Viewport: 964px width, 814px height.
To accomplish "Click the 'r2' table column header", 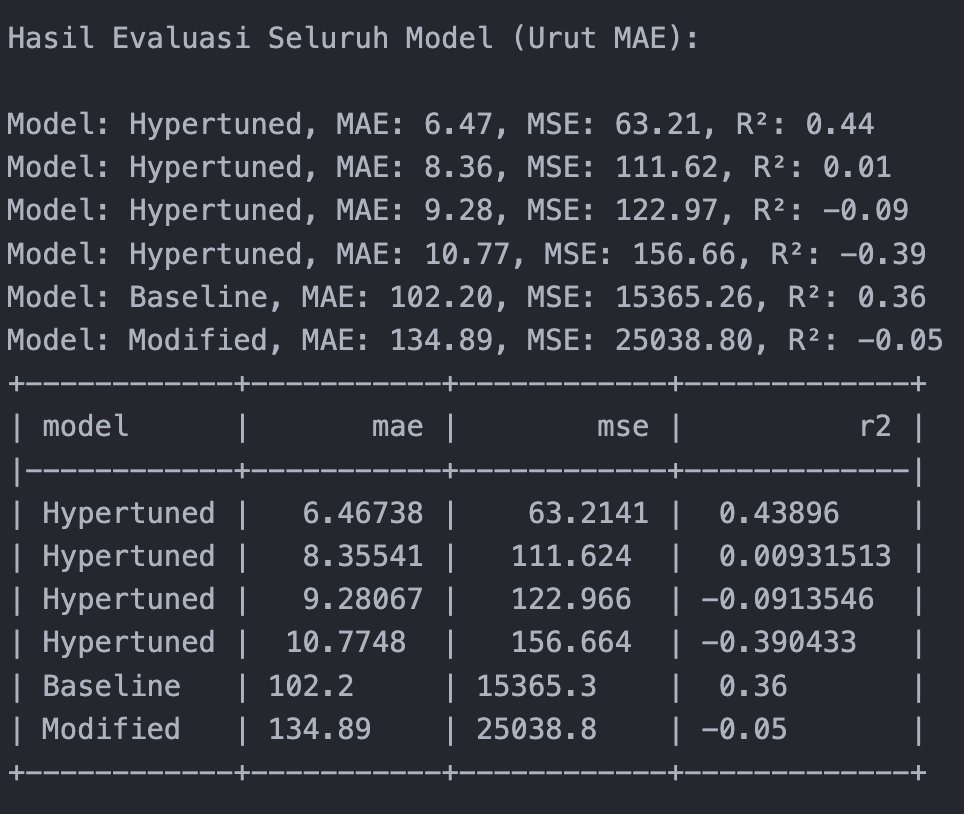I will point(874,427).
